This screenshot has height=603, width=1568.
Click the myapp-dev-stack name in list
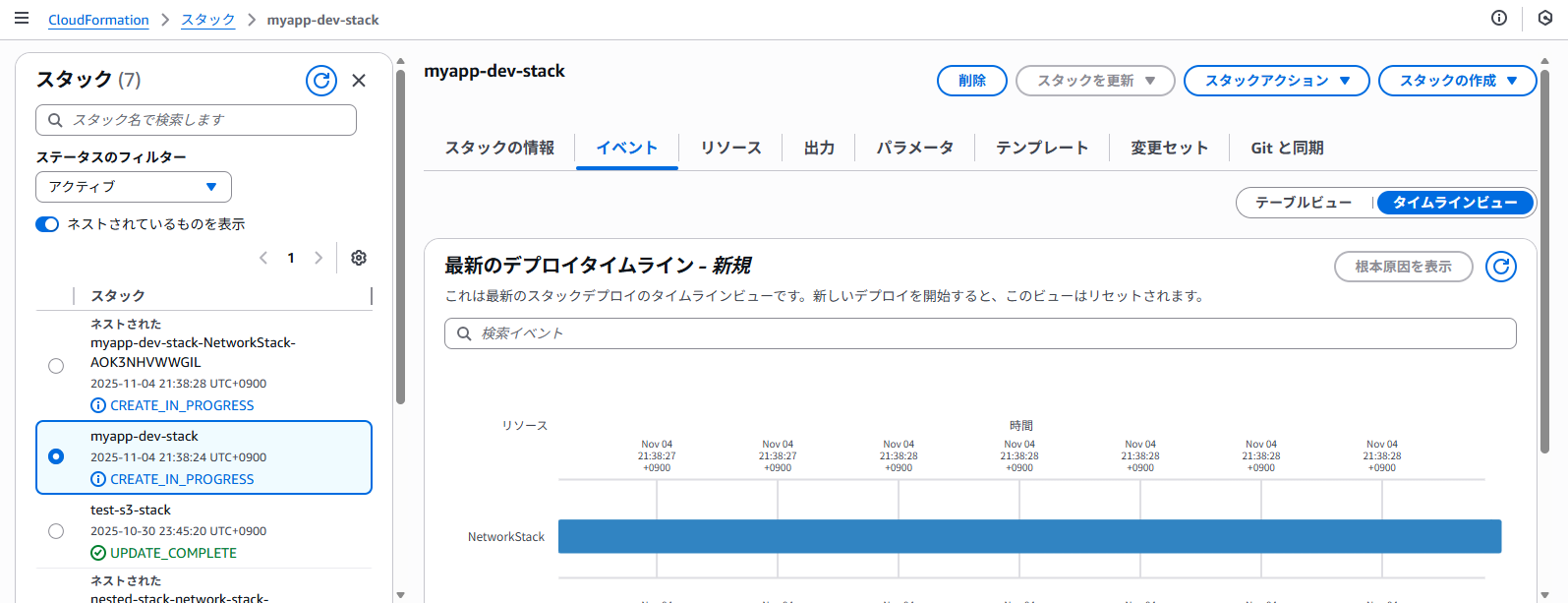145,436
